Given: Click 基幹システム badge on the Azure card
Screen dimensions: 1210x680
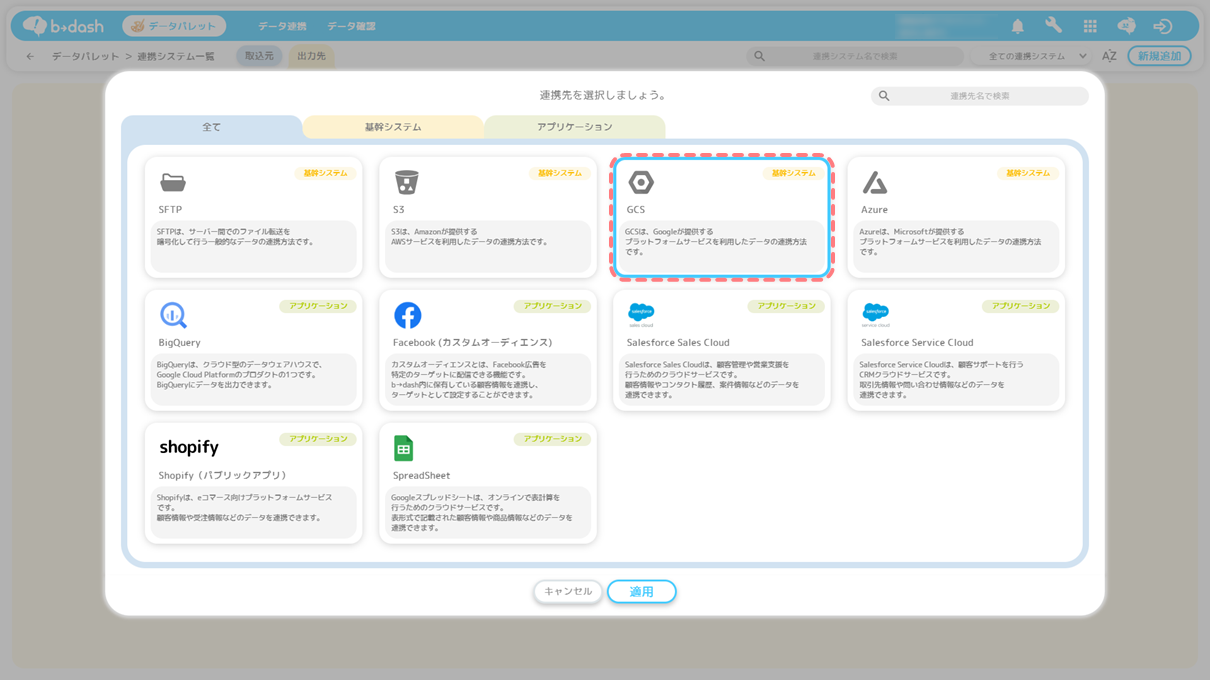Looking at the screenshot, I should pos(1028,173).
